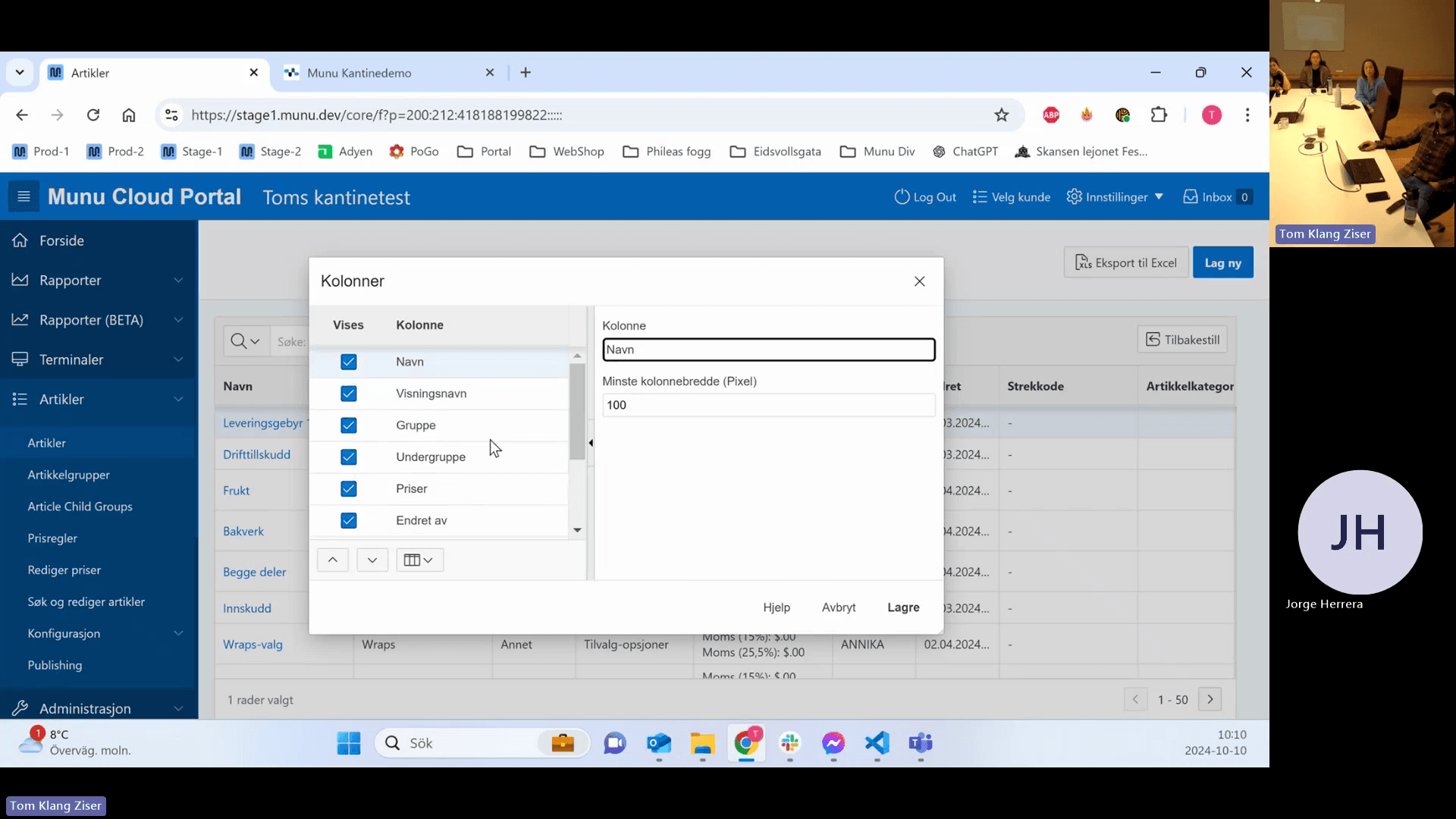This screenshot has height=819, width=1456.
Task: Click the column list scrollbar down arrow
Action: (x=577, y=530)
